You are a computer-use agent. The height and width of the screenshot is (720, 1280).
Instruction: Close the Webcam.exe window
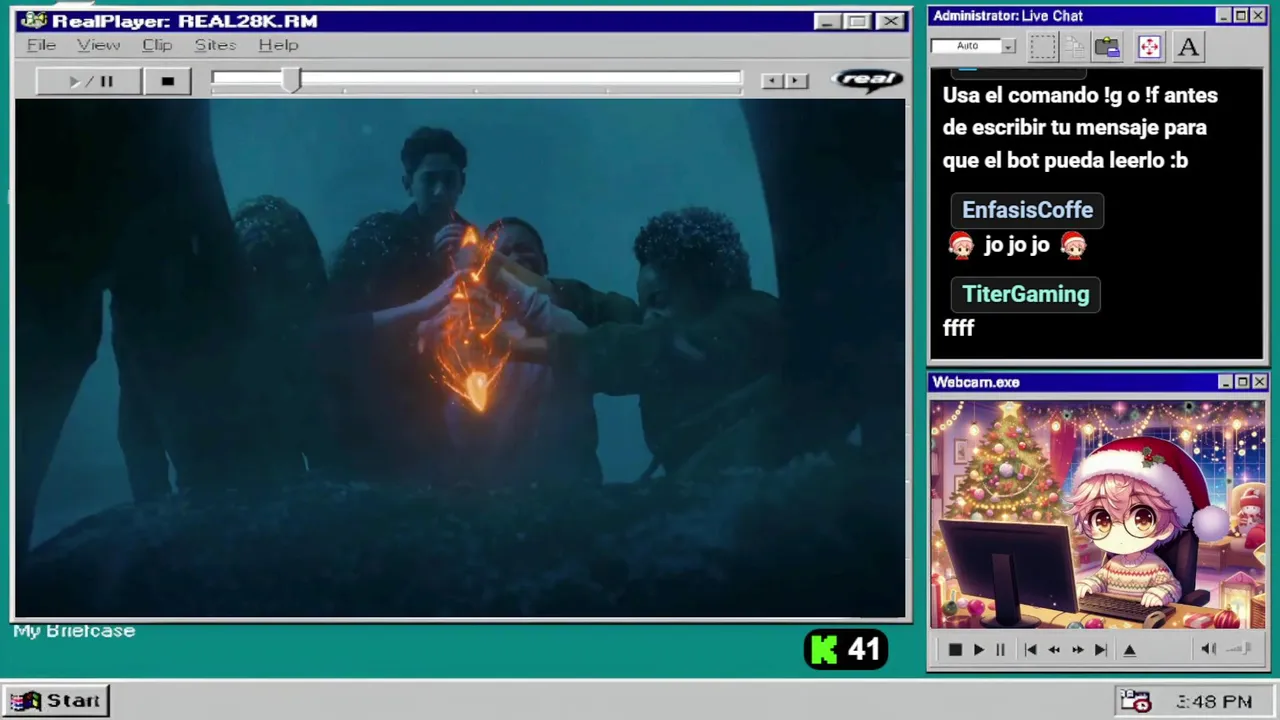point(1259,382)
